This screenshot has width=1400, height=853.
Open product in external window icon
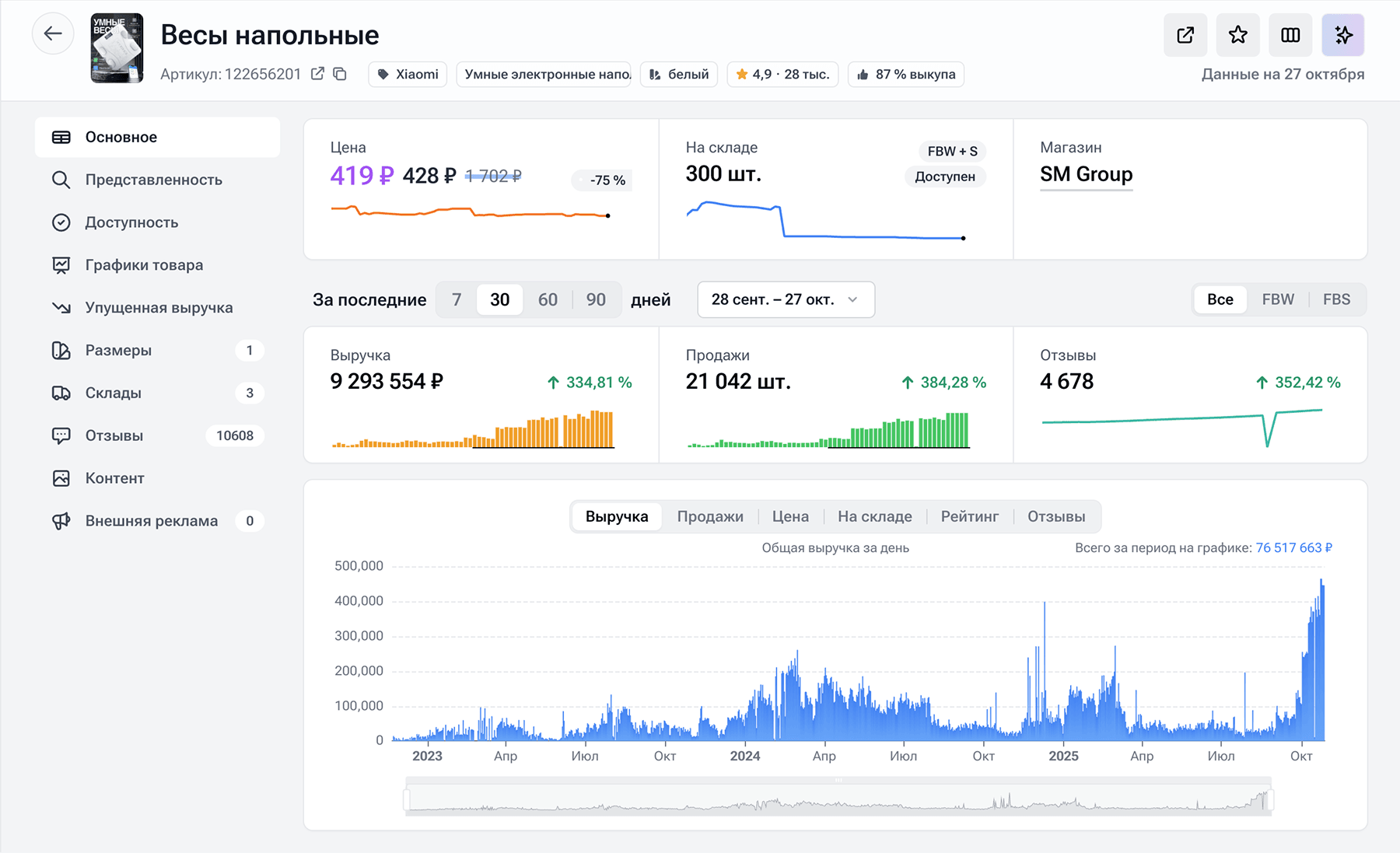(1185, 35)
